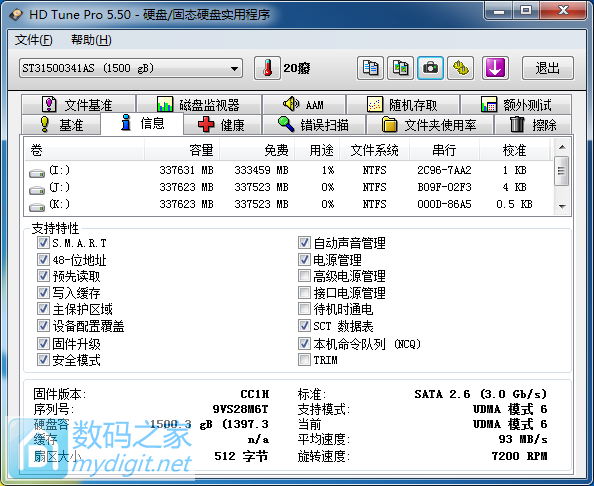Click capacity value 337631 MB

(x=186, y=170)
